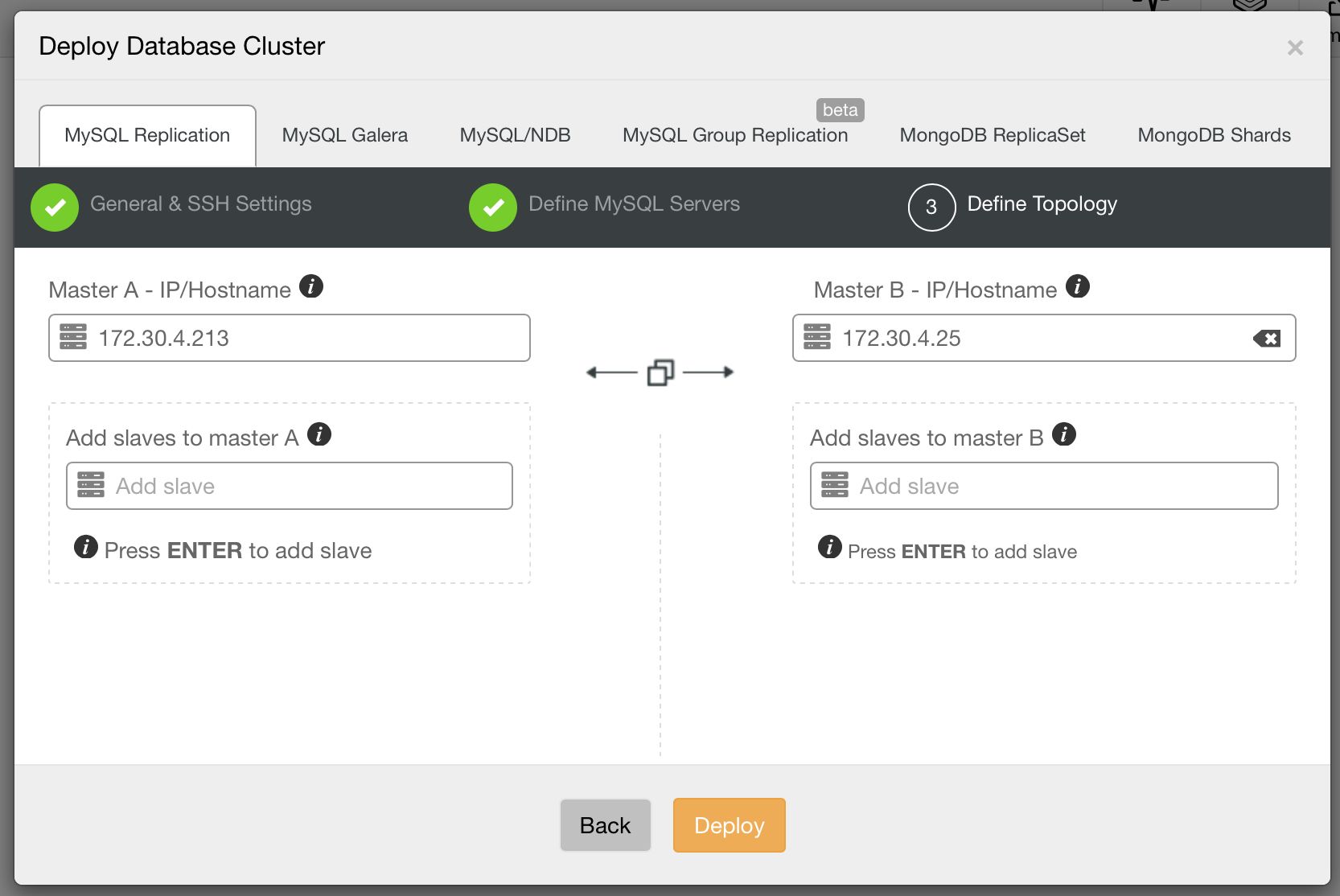Screen dimensions: 1340x896
Task: Click step 3 circle for Define Topology
Action: 931,208
